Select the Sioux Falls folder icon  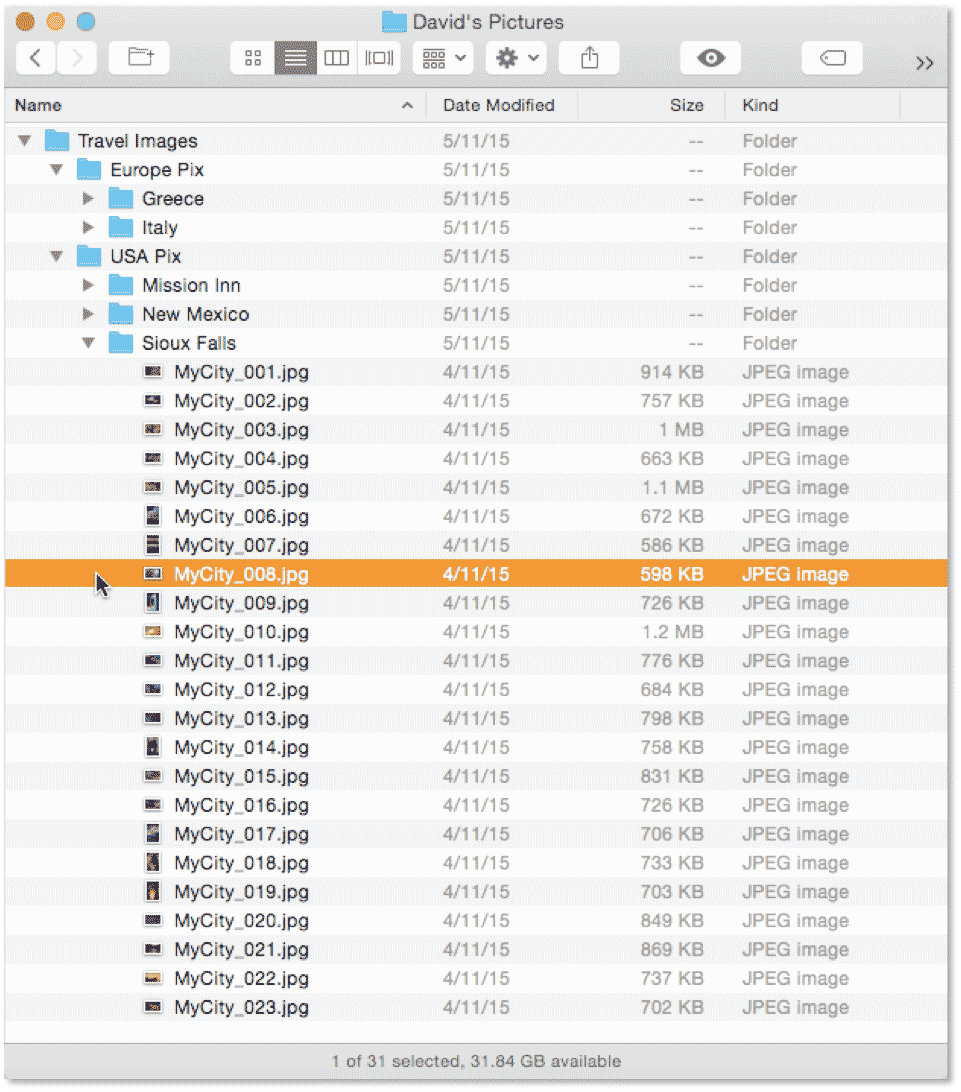(x=121, y=343)
